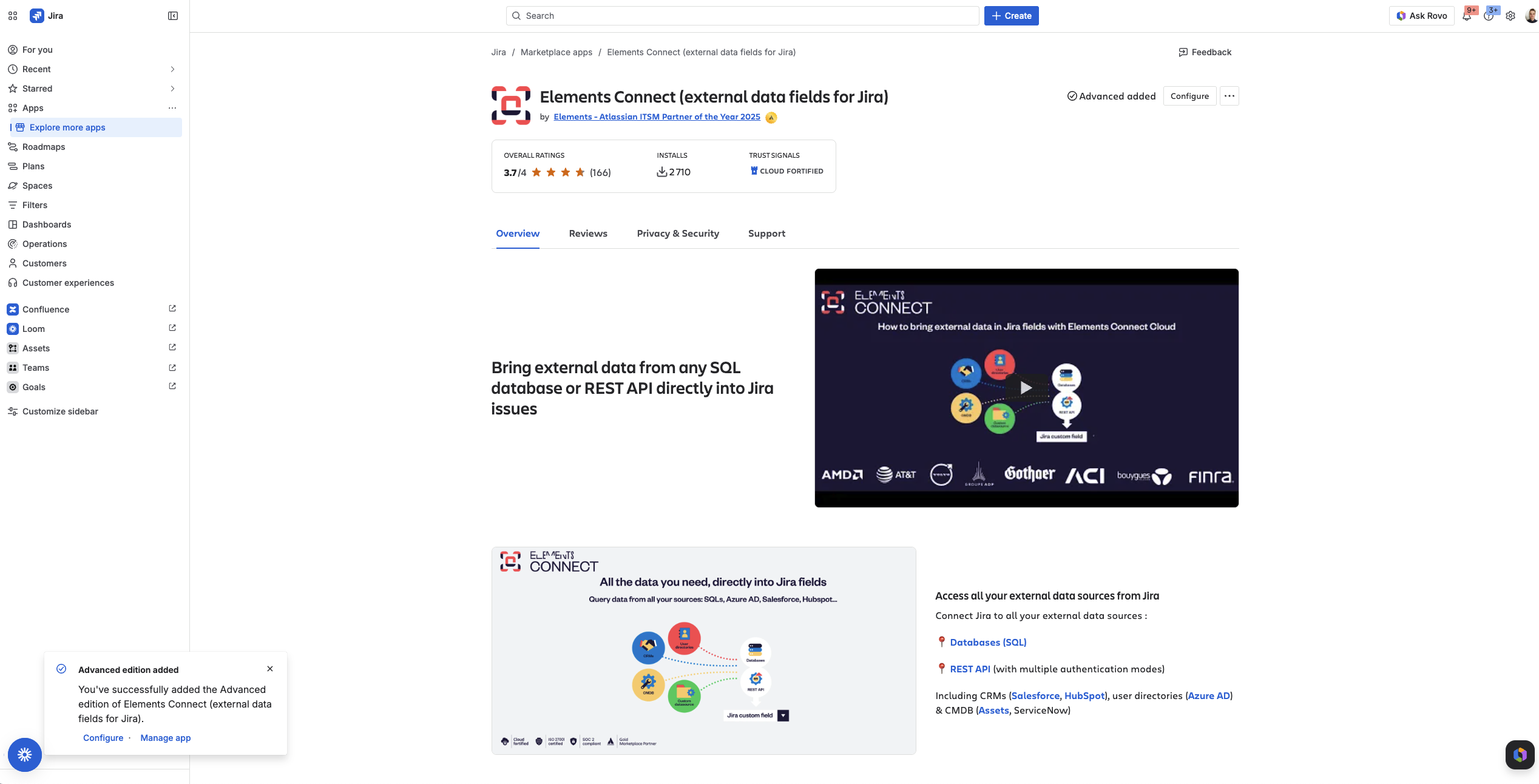Click the Cloud Fortified trust signal
The height and width of the screenshot is (784, 1539).
tap(786, 171)
